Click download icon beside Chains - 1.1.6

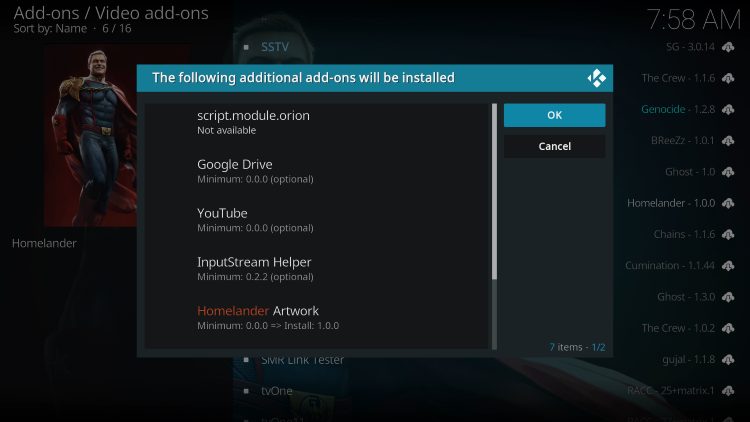tap(728, 234)
